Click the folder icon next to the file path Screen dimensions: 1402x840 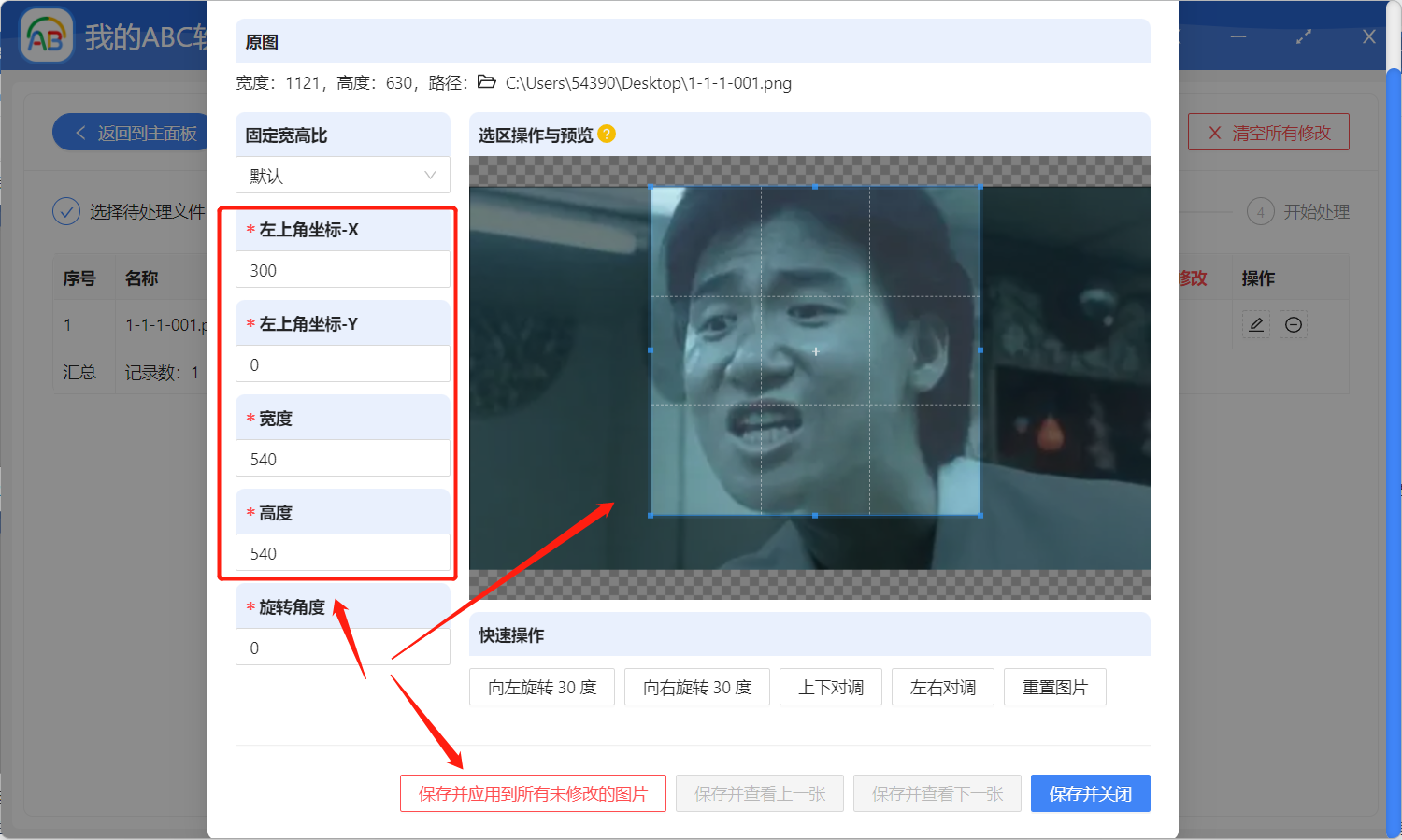point(485,82)
